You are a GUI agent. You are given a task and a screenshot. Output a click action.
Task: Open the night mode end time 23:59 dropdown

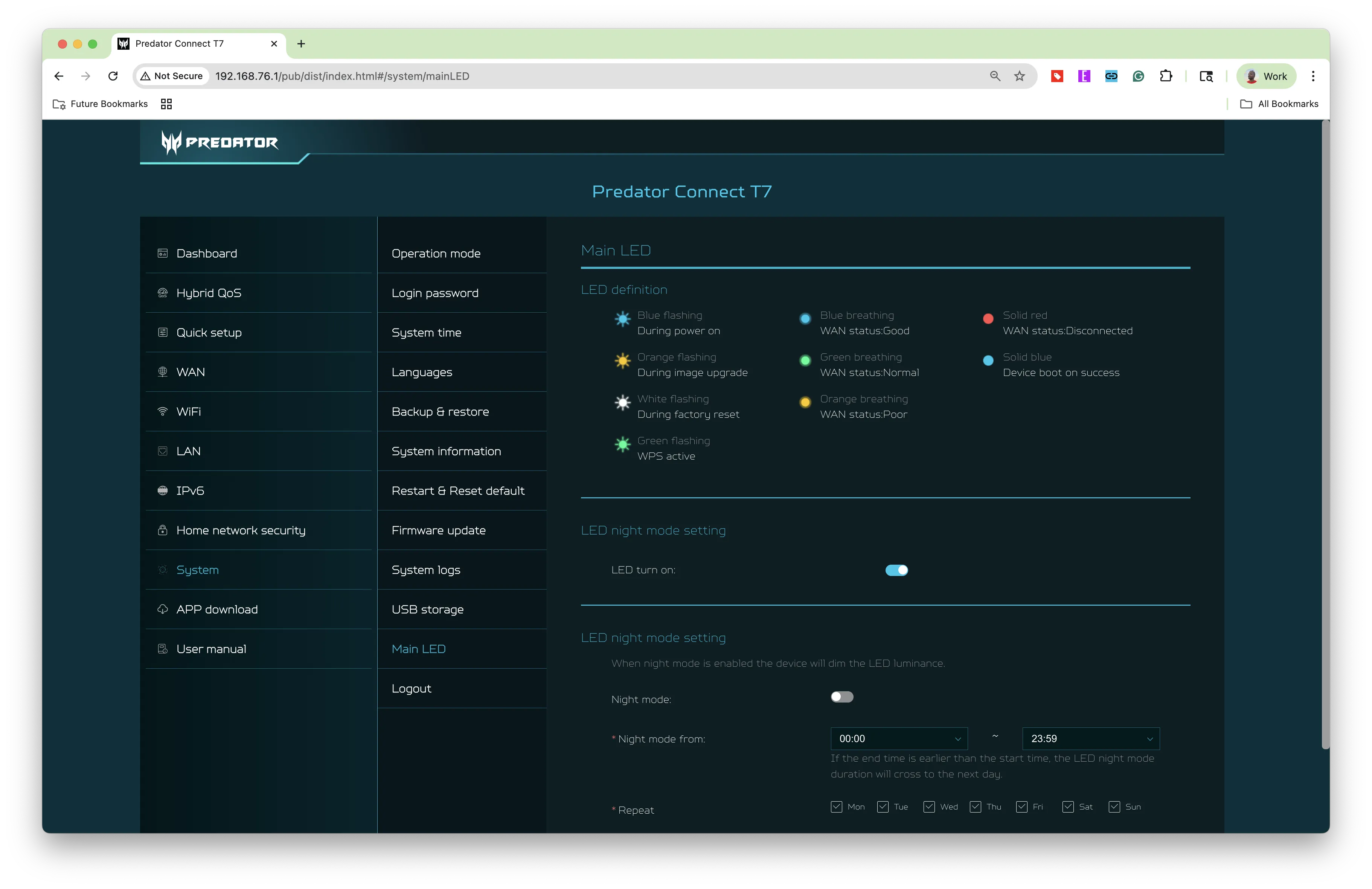(1091, 738)
